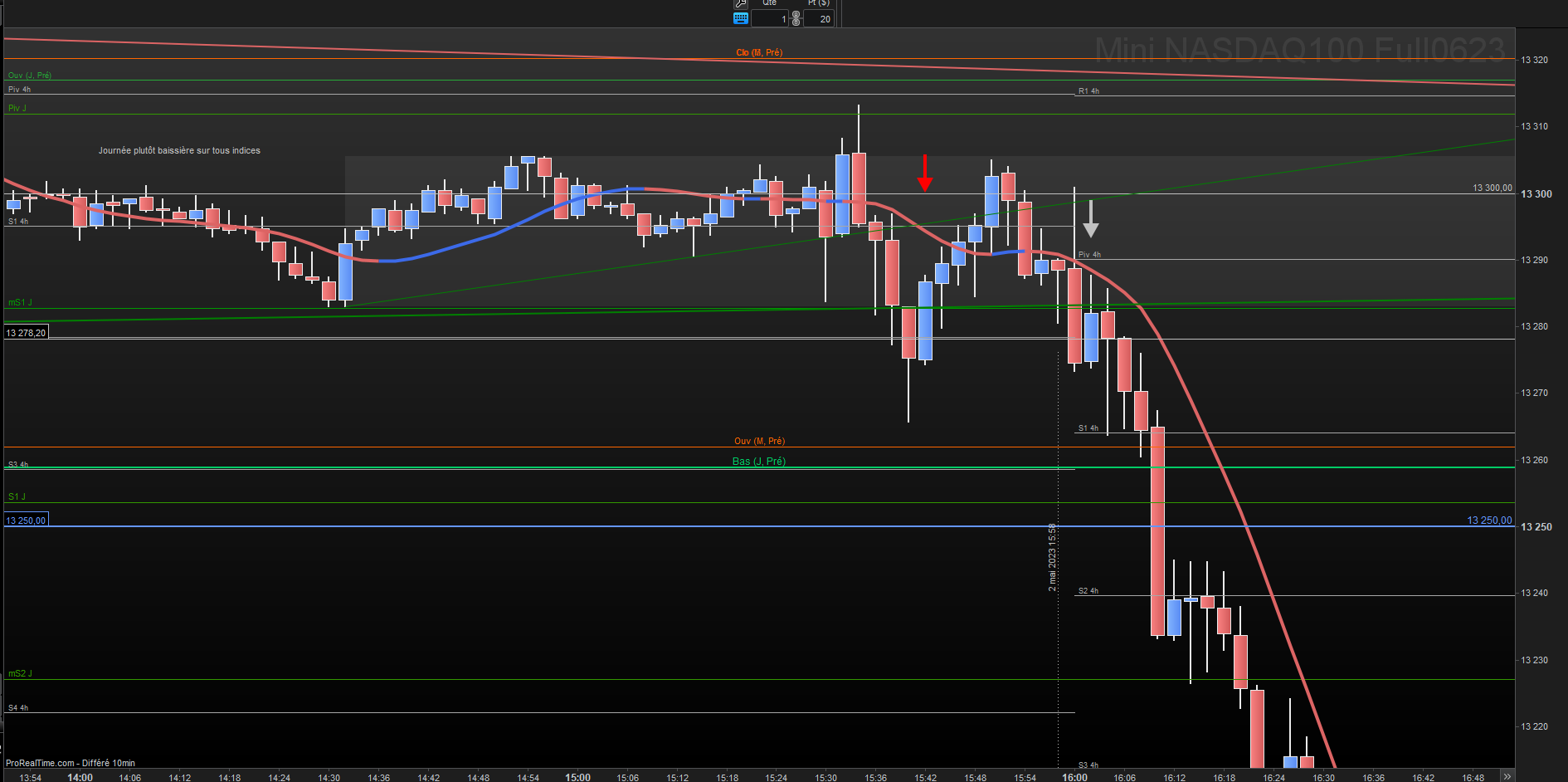The width and height of the screenshot is (1568, 782).
Task: Click the 15:30 time axis label
Action: click(826, 778)
